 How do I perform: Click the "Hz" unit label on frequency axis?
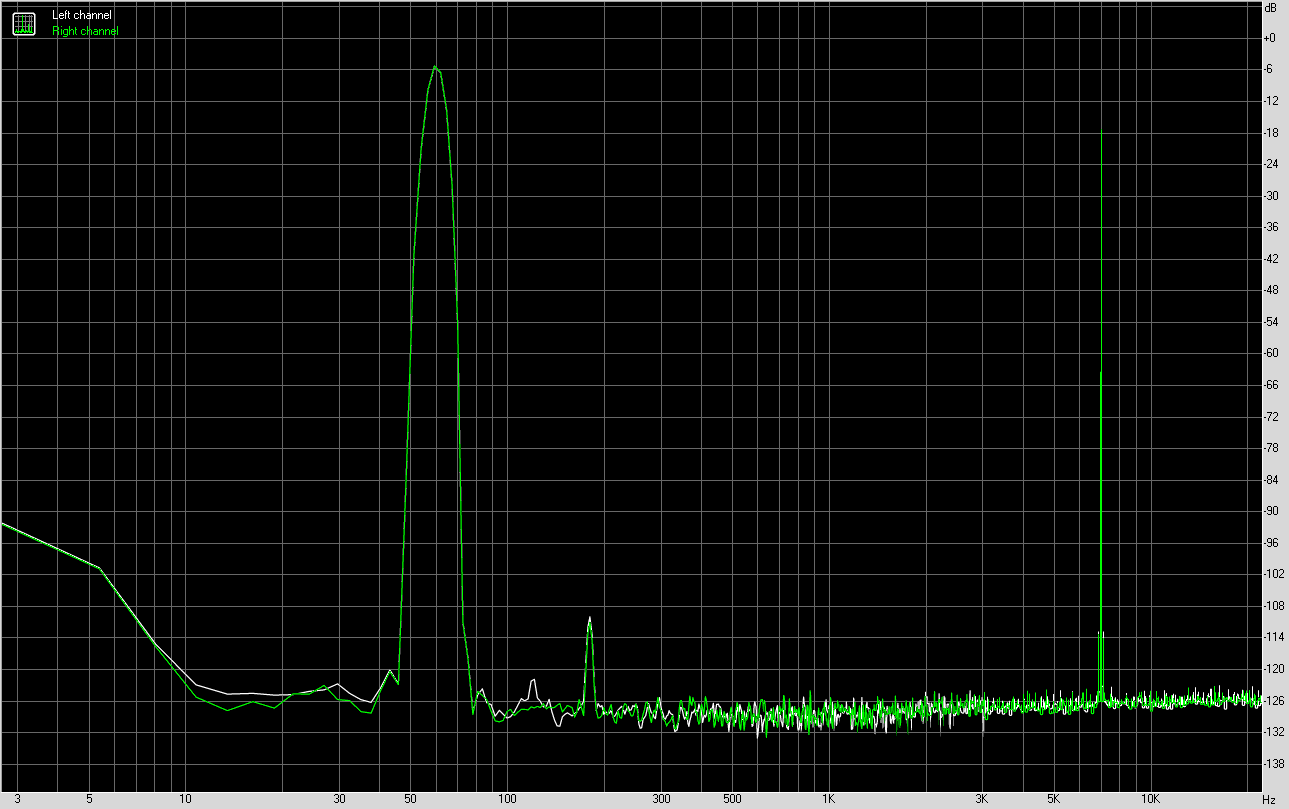point(1269,800)
